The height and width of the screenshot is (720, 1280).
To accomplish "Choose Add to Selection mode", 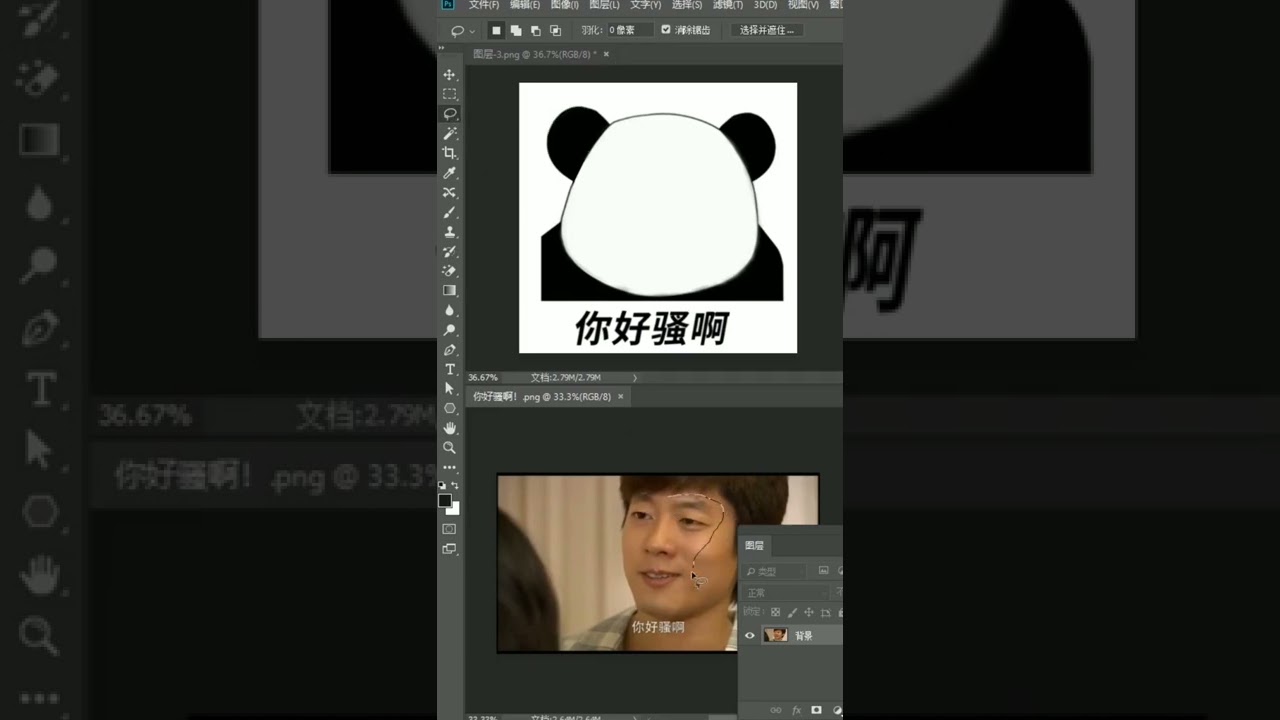I will click(x=516, y=30).
